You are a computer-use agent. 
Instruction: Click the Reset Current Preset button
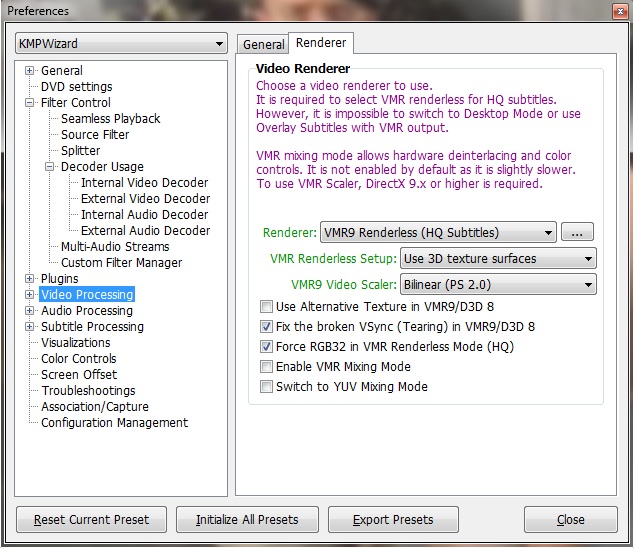(91, 519)
